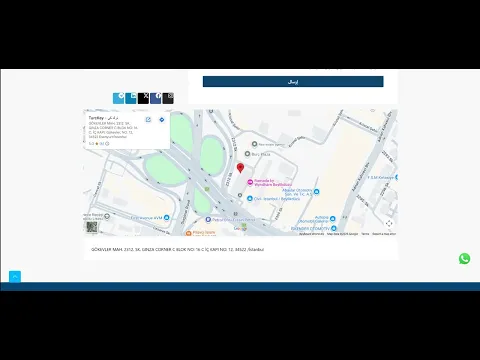Click the blue Arabic send button
This screenshot has width=480, height=360.
tap(293, 81)
